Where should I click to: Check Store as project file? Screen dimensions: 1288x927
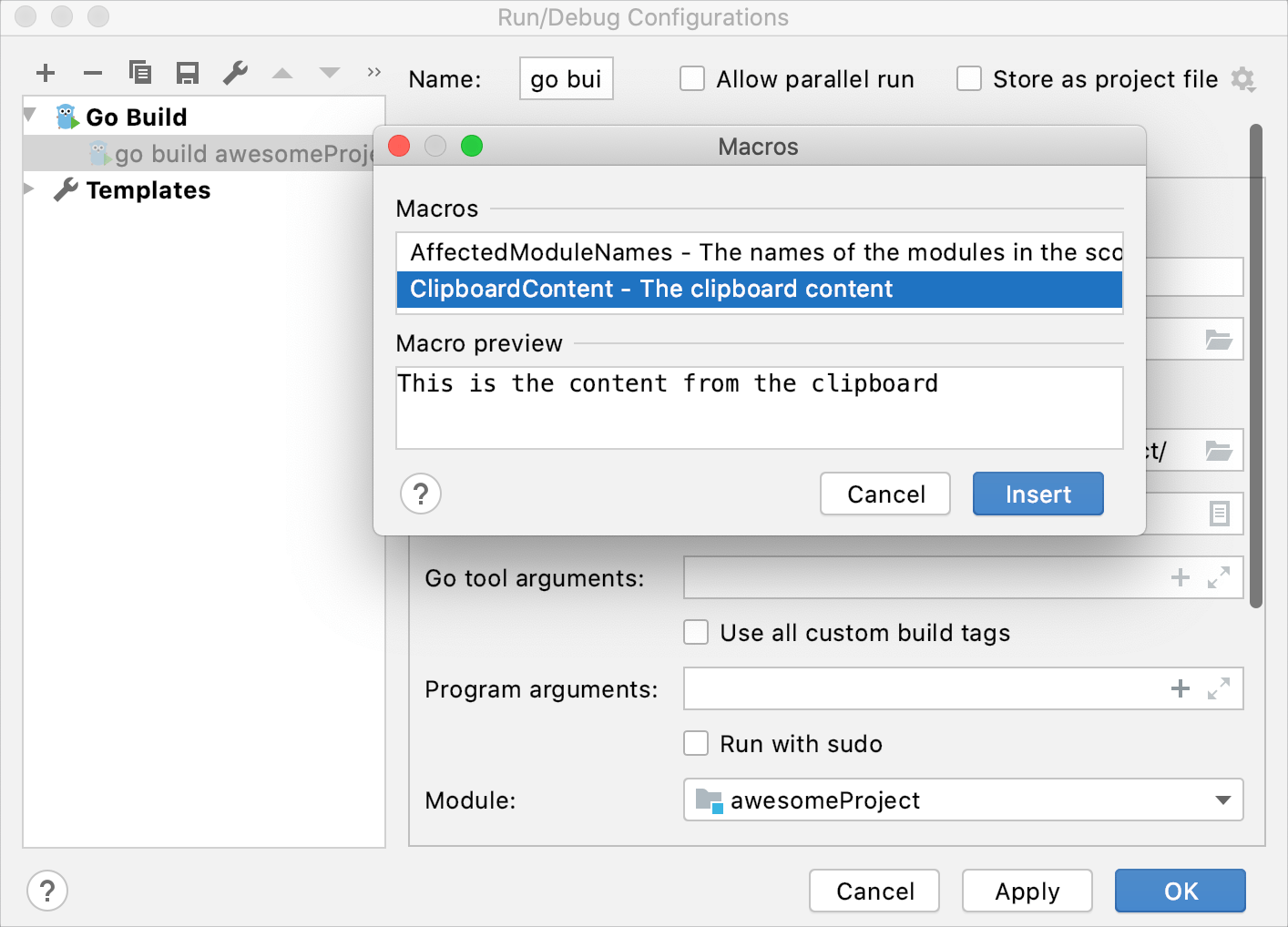pyautogui.click(x=969, y=79)
